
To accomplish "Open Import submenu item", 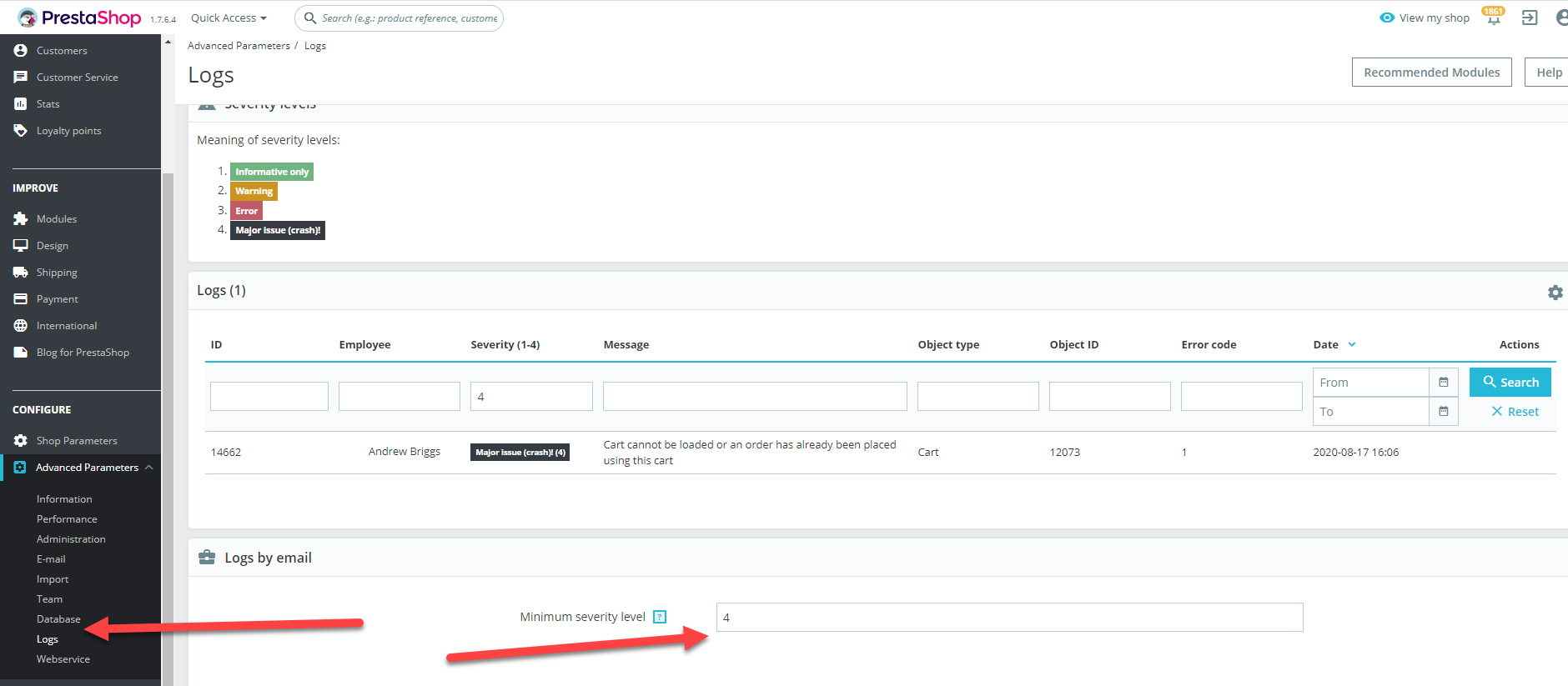I will (53, 579).
